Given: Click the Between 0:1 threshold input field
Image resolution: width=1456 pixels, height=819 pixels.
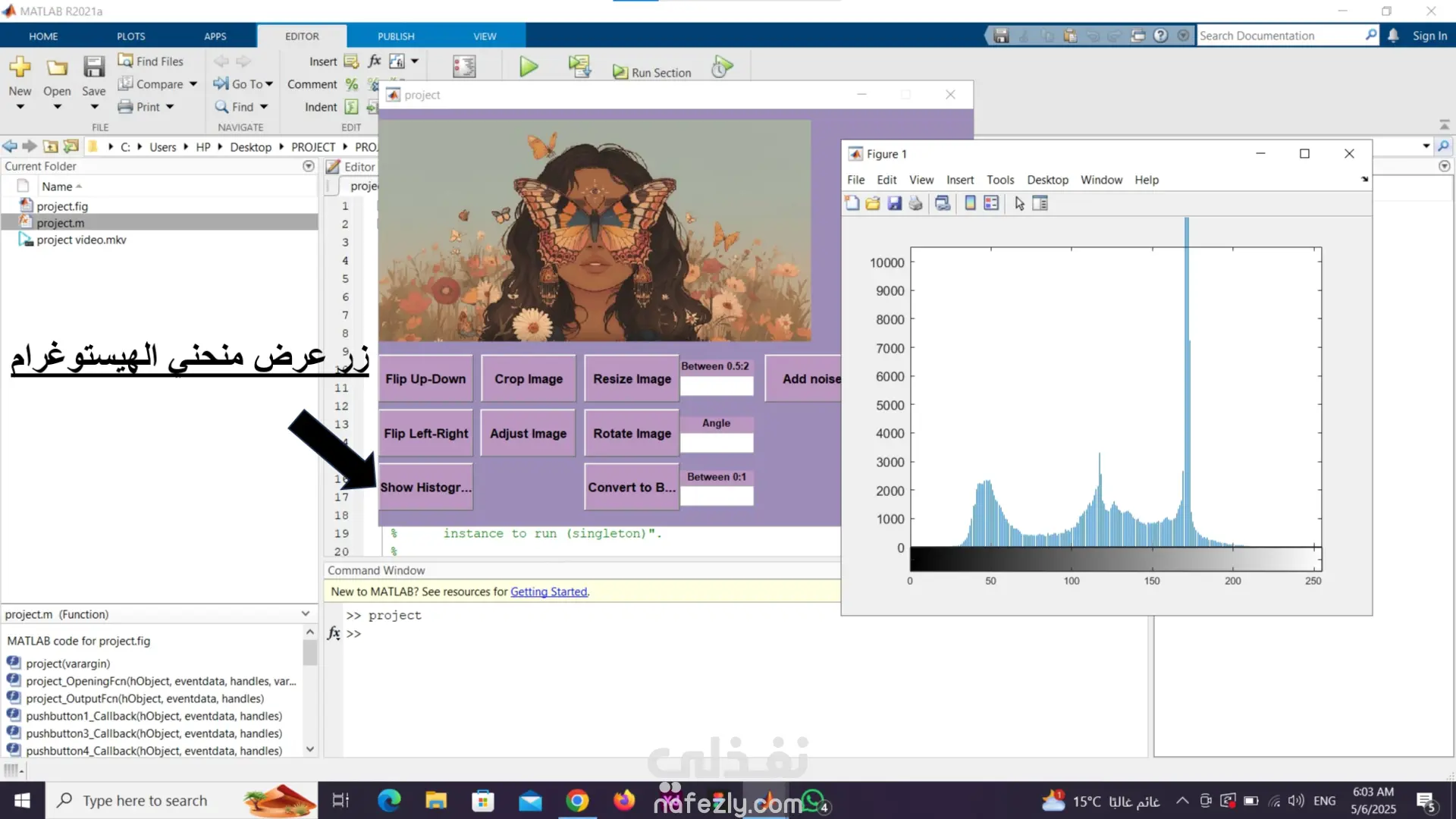Looking at the screenshot, I should pyautogui.click(x=717, y=496).
